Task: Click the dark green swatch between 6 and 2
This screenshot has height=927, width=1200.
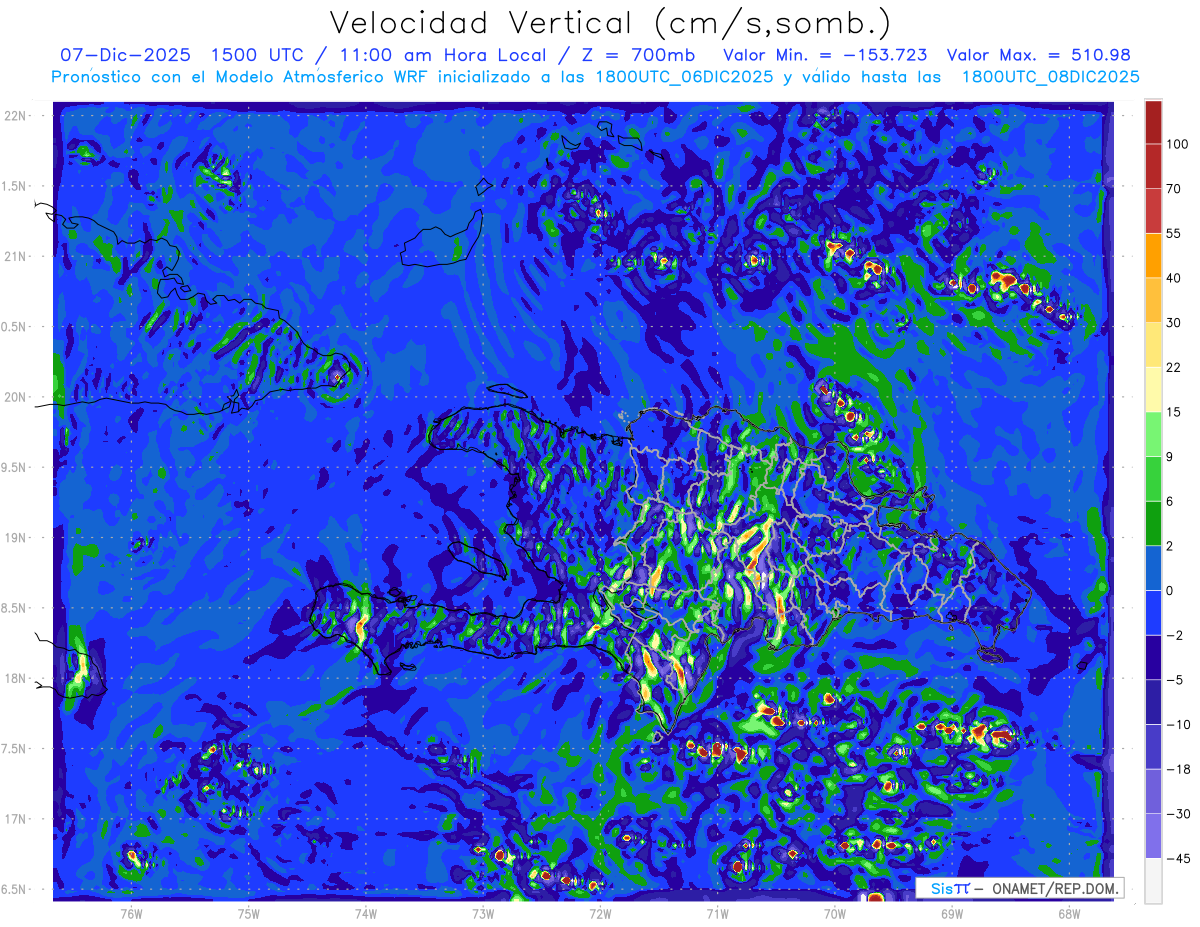Action: point(1153,523)
